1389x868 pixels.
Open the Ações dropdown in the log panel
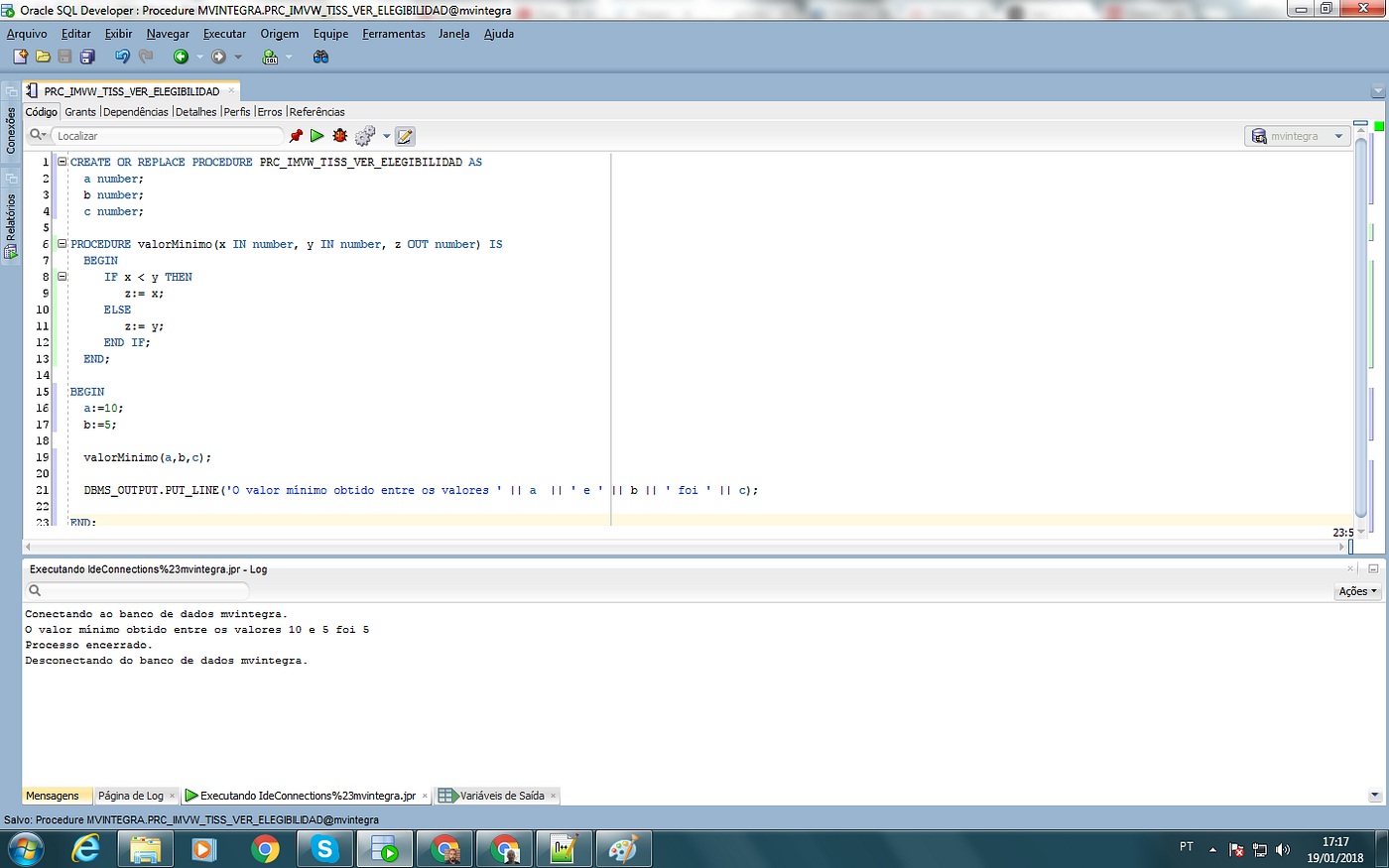1355,590
